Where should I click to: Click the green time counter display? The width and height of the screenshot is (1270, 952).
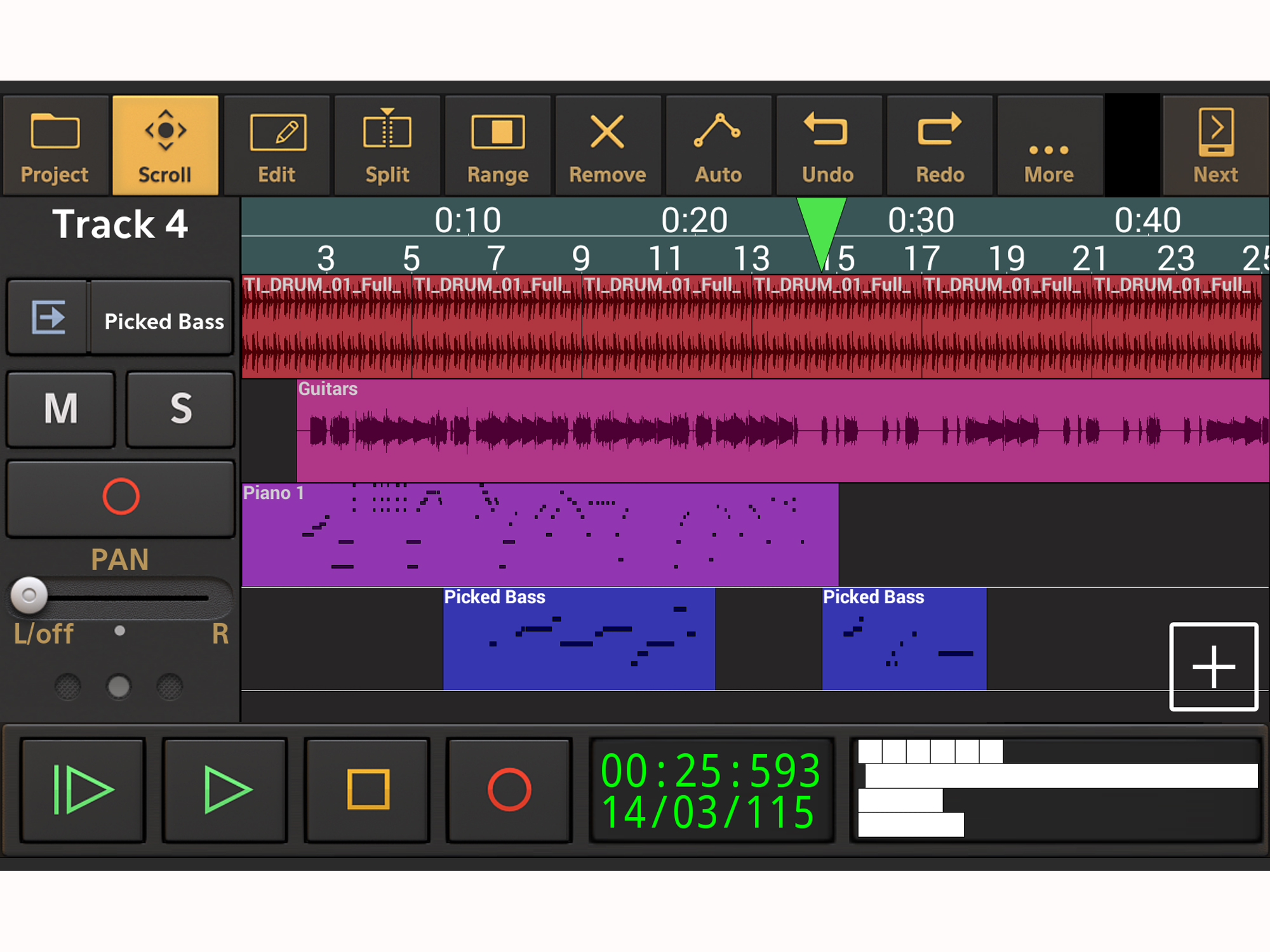pos(711,790)
